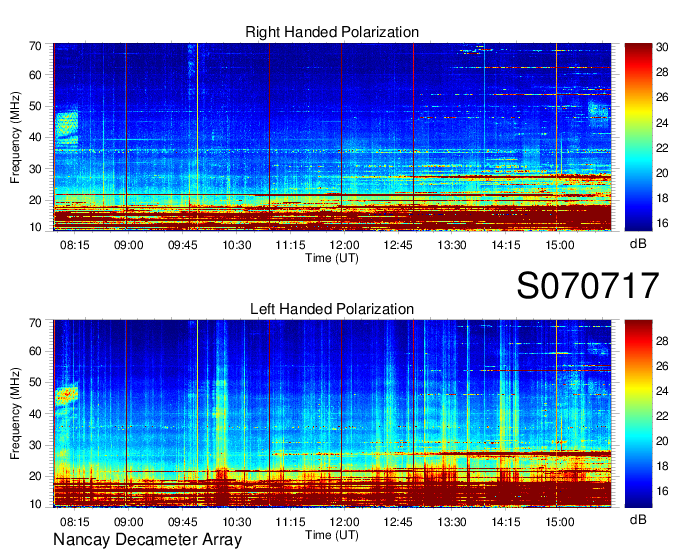This screenshot has width=680, height=552.
Task: Click the 09:45 time tick on Right Handed plot
Action: coord(183,245)
